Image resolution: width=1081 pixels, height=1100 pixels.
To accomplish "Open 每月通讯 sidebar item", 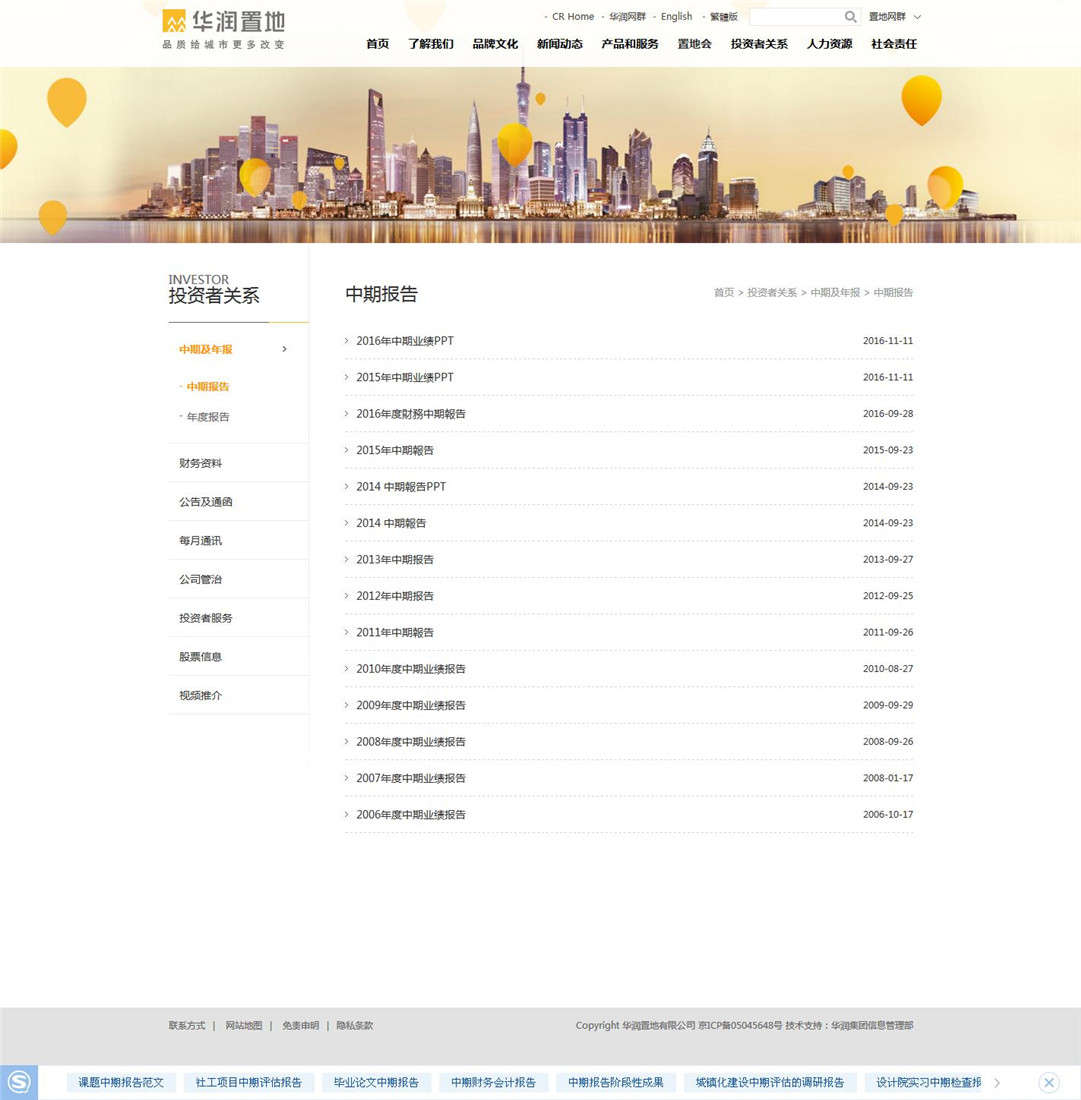I will (x=201, y=540).
